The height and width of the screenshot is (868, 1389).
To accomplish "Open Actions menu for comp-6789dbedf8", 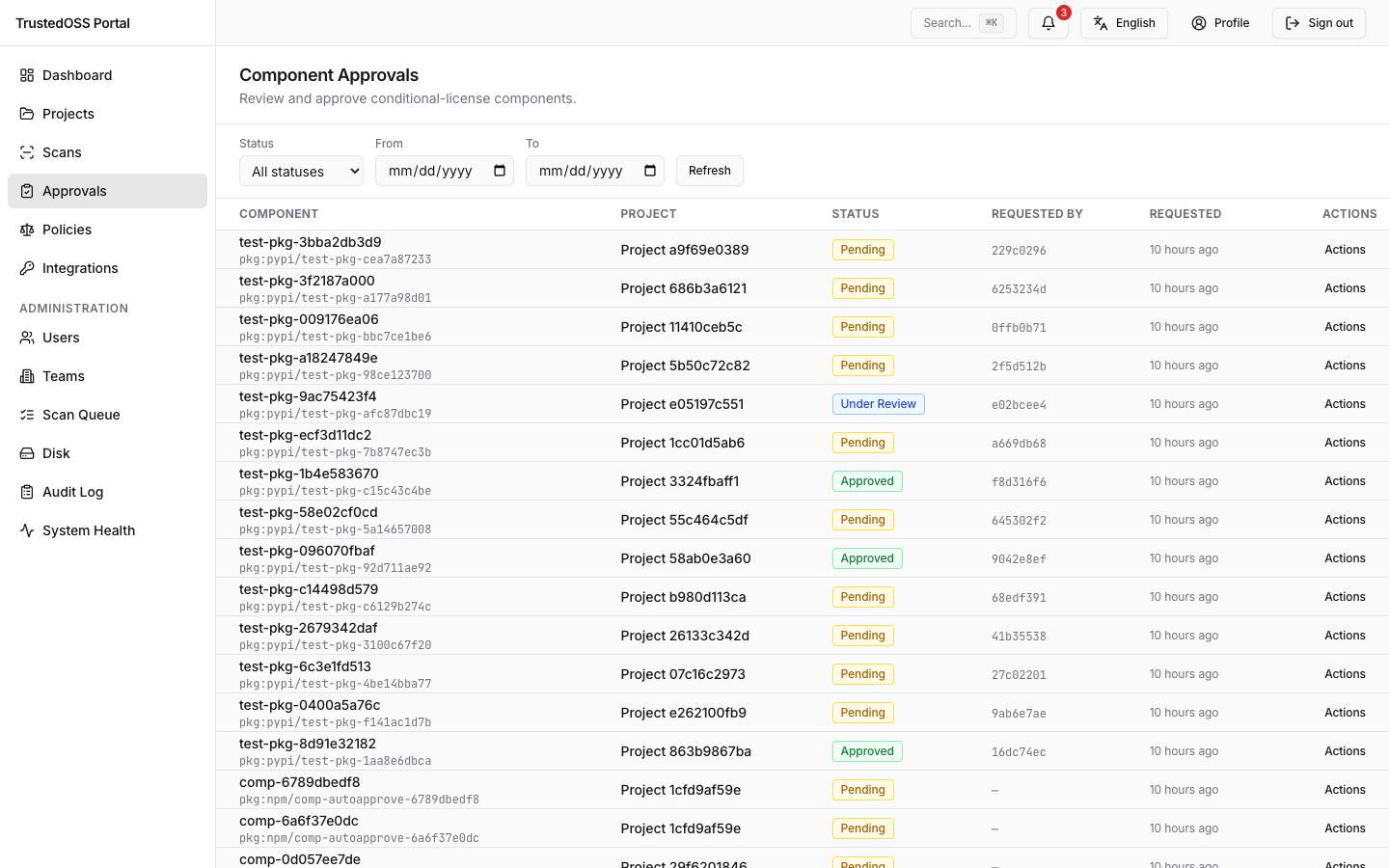I will (1345, 790).
